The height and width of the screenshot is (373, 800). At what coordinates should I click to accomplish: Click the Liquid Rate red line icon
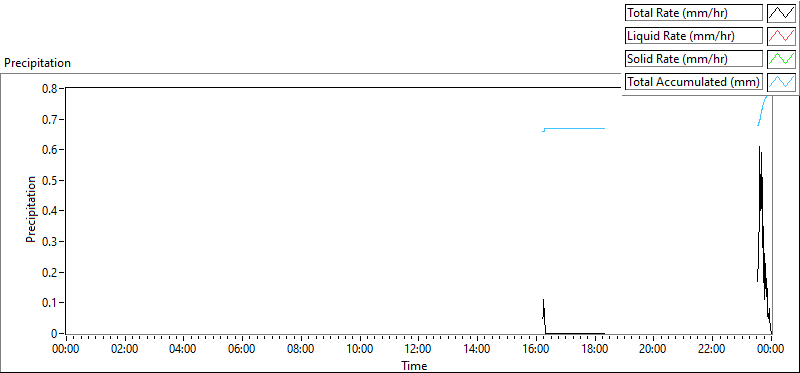coord(781,36)
